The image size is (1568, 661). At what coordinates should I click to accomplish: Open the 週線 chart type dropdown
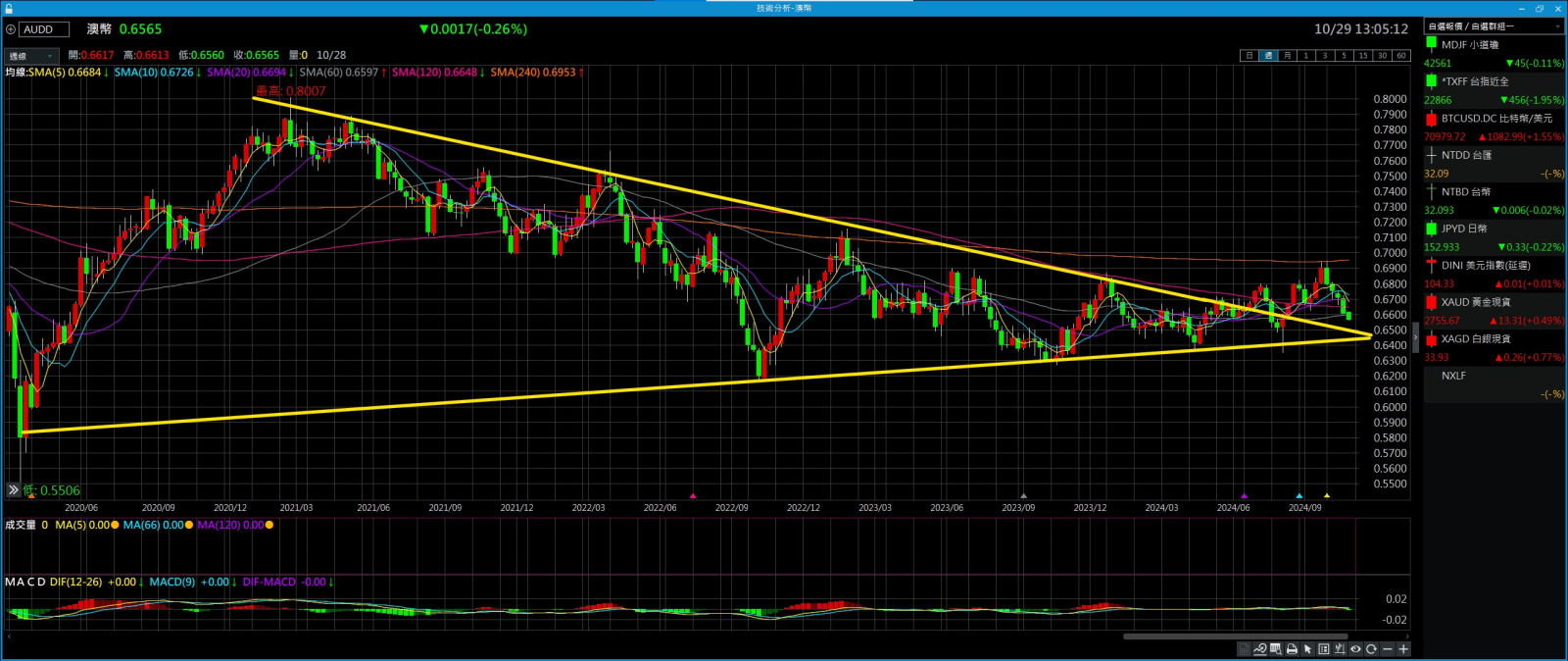coord(31,56)
